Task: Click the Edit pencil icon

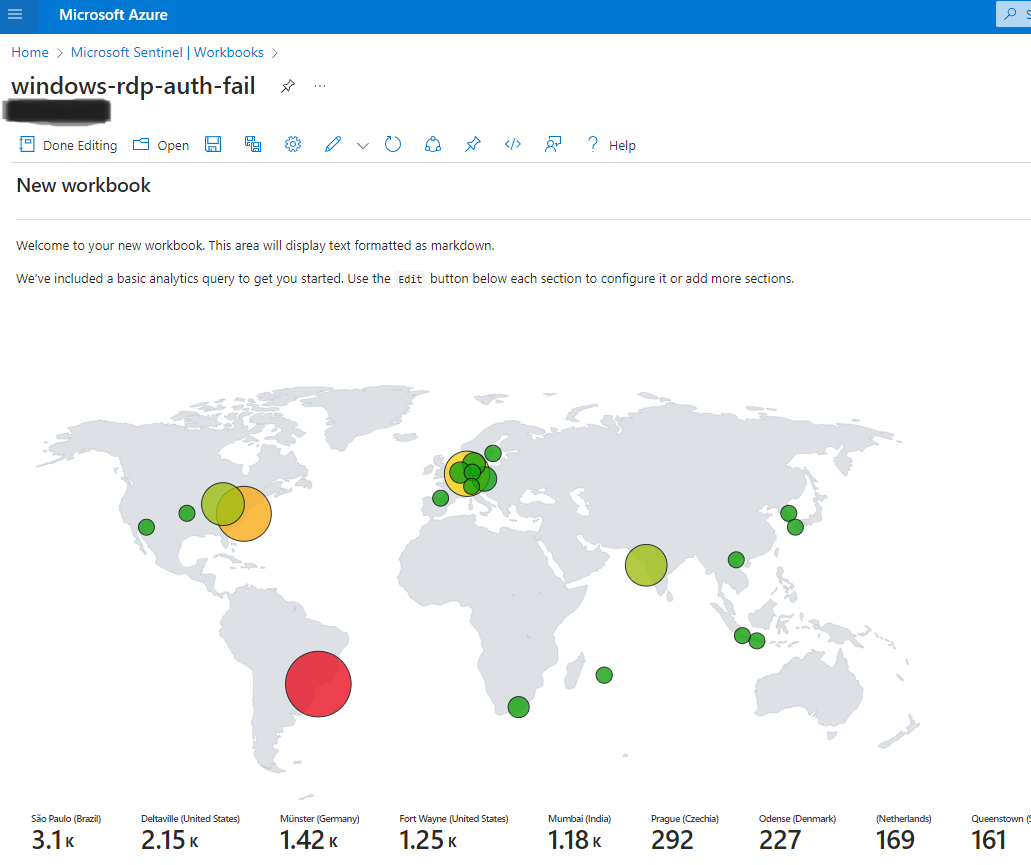Action: (x=333, y=145)
